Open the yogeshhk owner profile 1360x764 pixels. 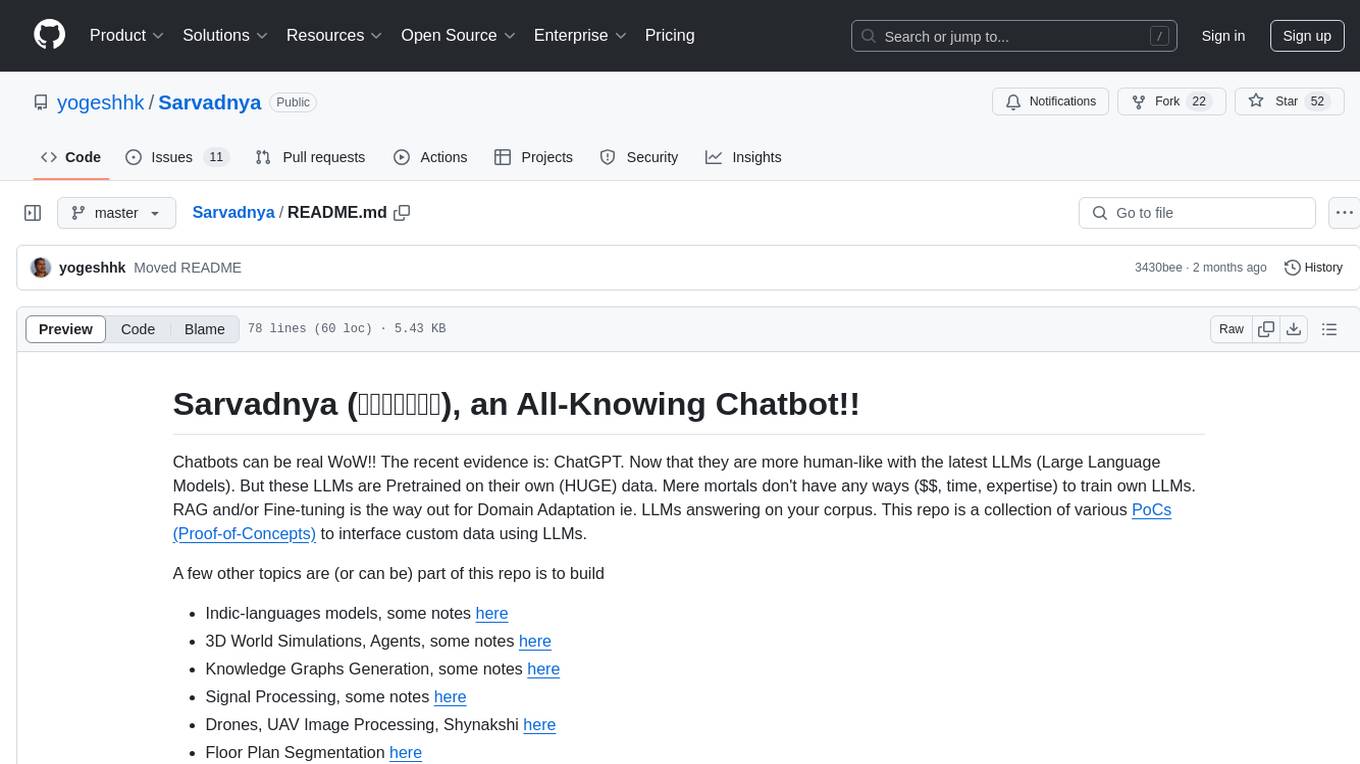point(101,102)
